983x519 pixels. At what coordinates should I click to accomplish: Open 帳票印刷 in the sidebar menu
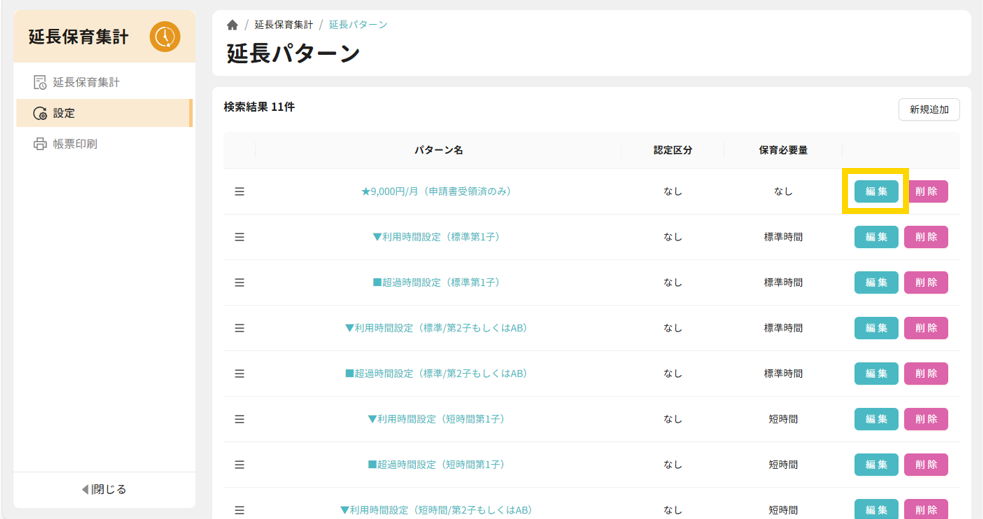click(75, 144)
